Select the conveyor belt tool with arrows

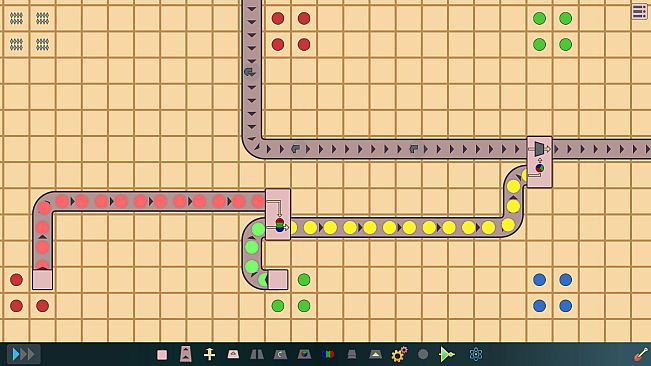point(186,354)
